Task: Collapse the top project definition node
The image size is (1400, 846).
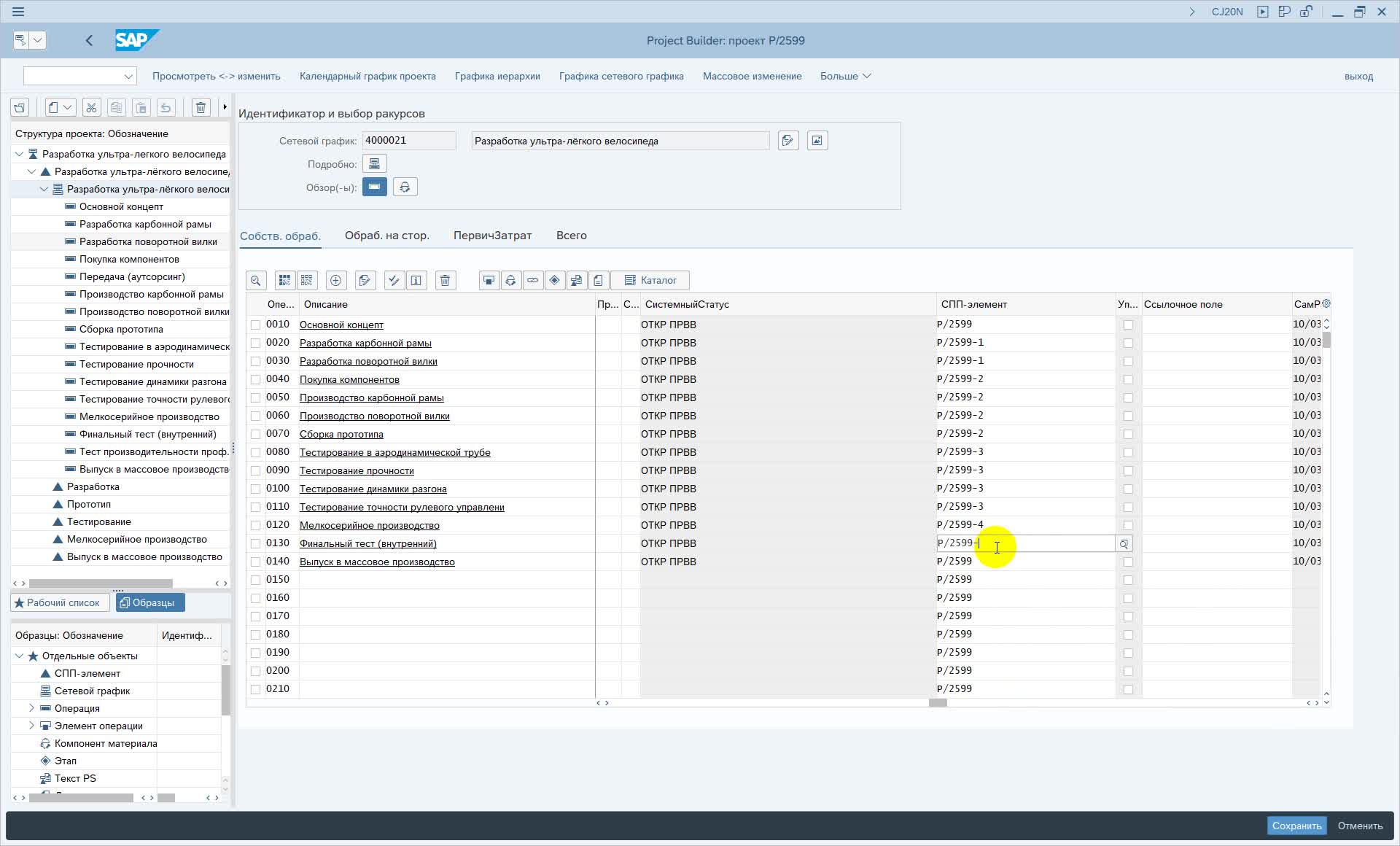Action: click(20, 154)
